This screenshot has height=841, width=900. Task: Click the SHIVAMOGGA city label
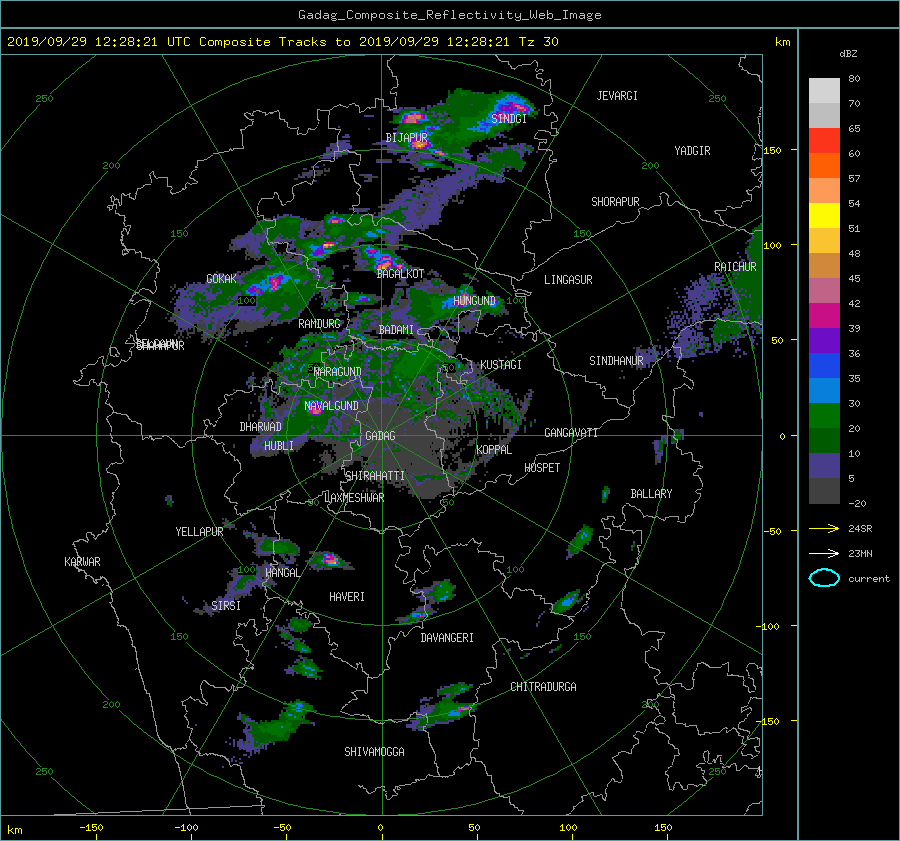pos(374,752)
